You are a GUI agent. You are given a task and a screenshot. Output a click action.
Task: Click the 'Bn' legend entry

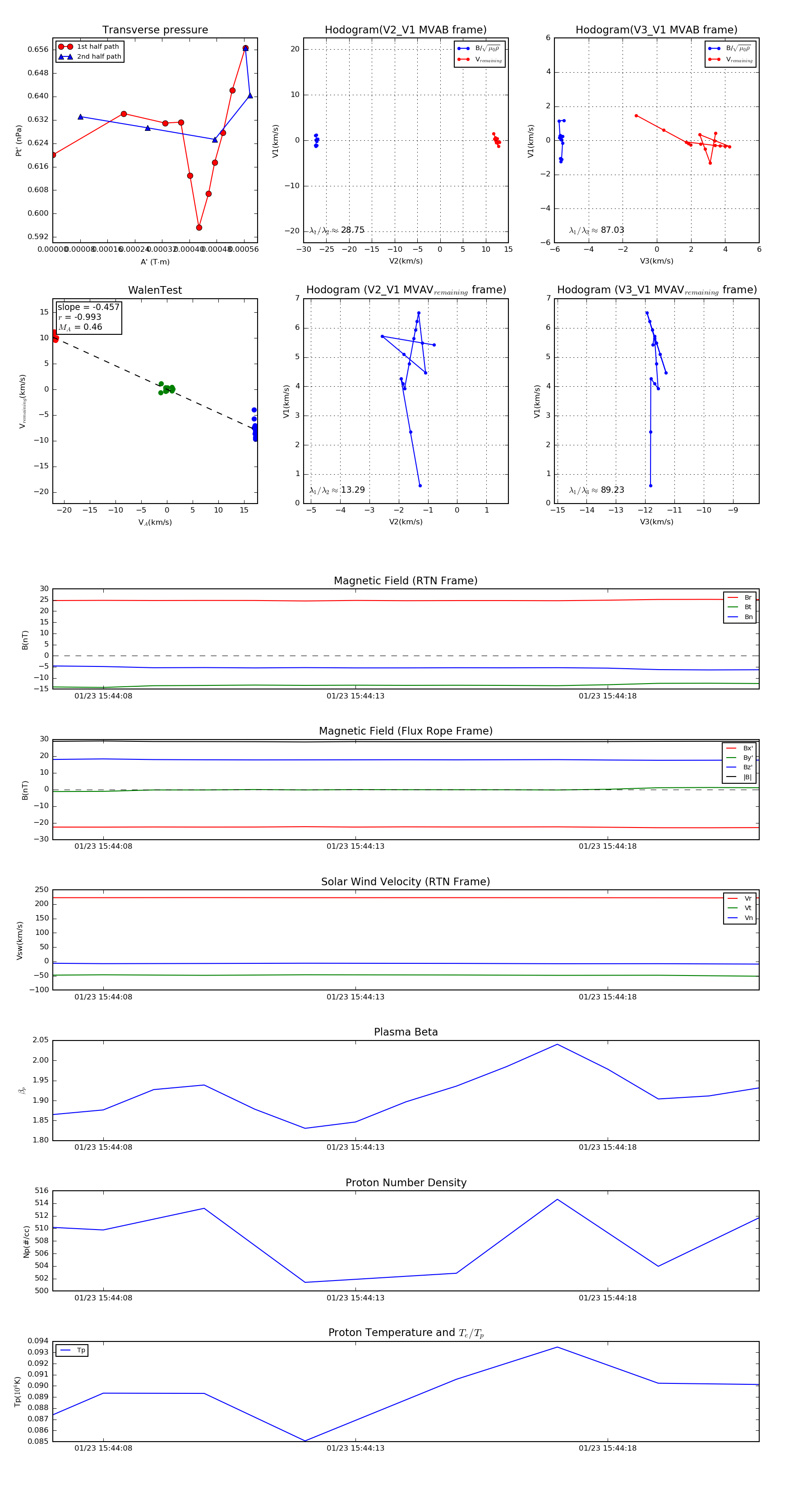click(x=740, y=617)
